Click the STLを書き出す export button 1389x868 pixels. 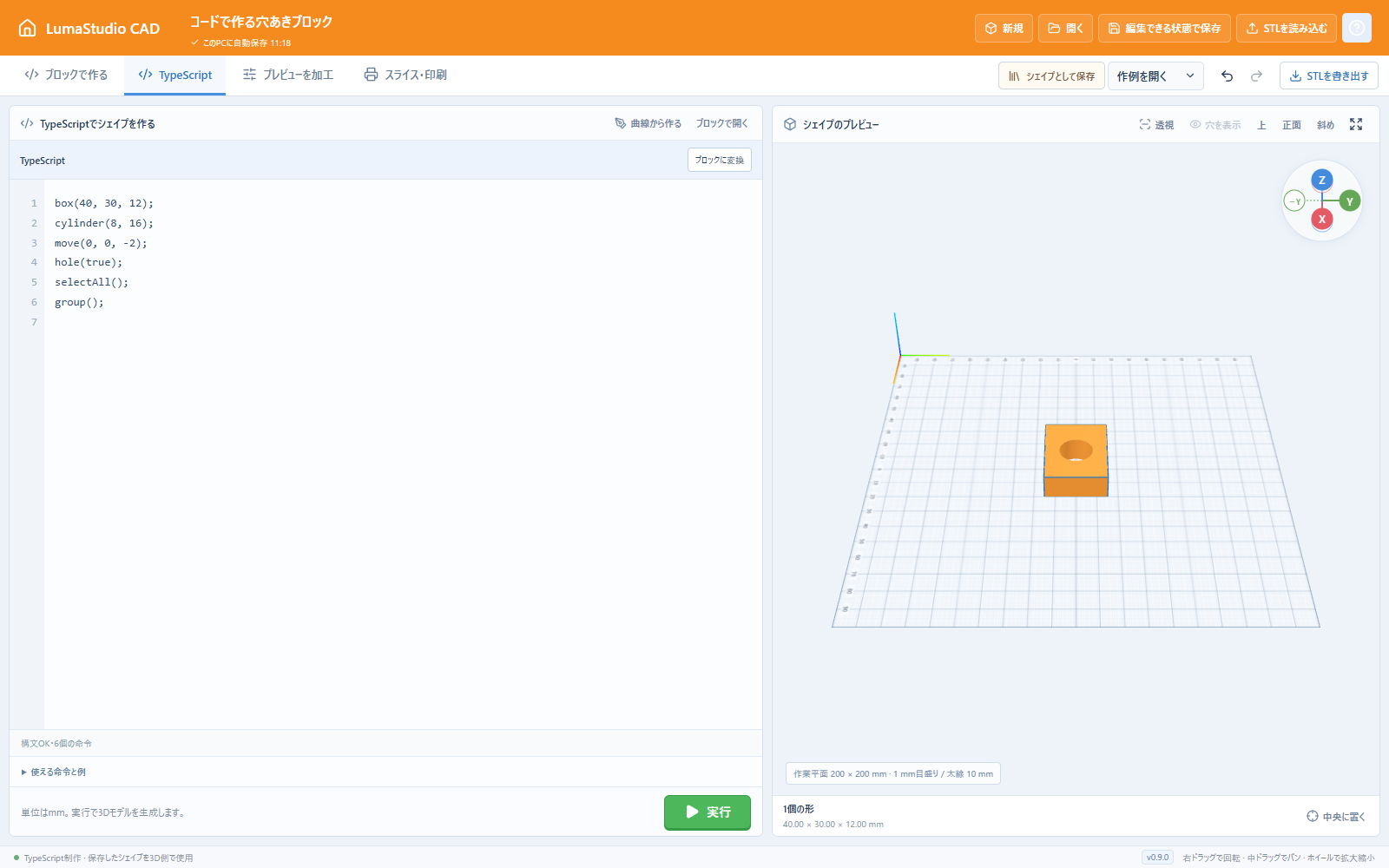click(x=1328, y=76)
